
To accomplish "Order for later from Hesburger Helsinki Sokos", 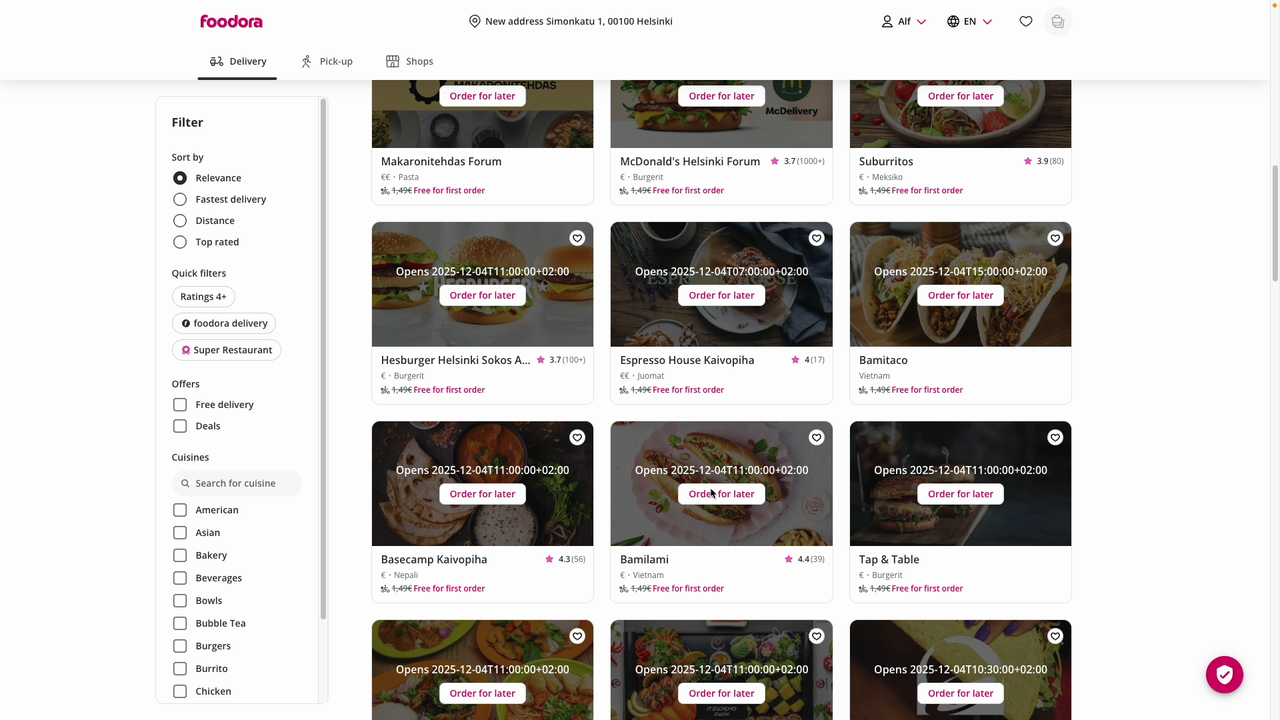I will tap(482, 295).
